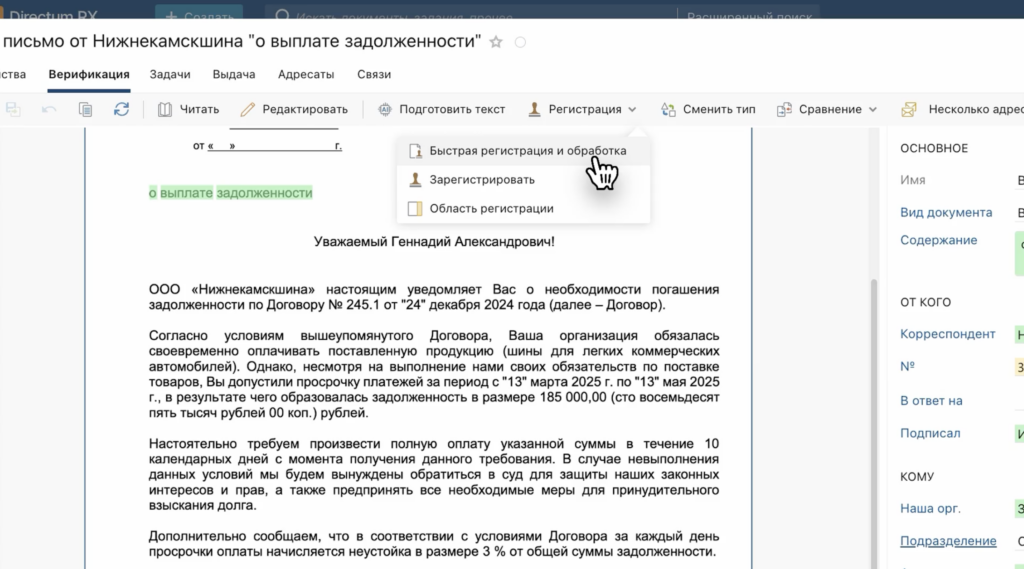Click the Подписал label link

coord(930,433)
